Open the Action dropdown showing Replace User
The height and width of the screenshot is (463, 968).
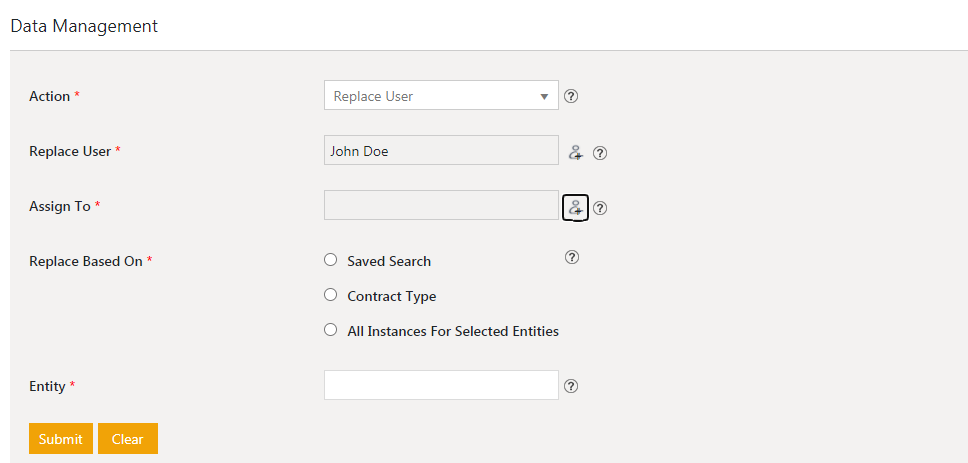tap(441, 95)
